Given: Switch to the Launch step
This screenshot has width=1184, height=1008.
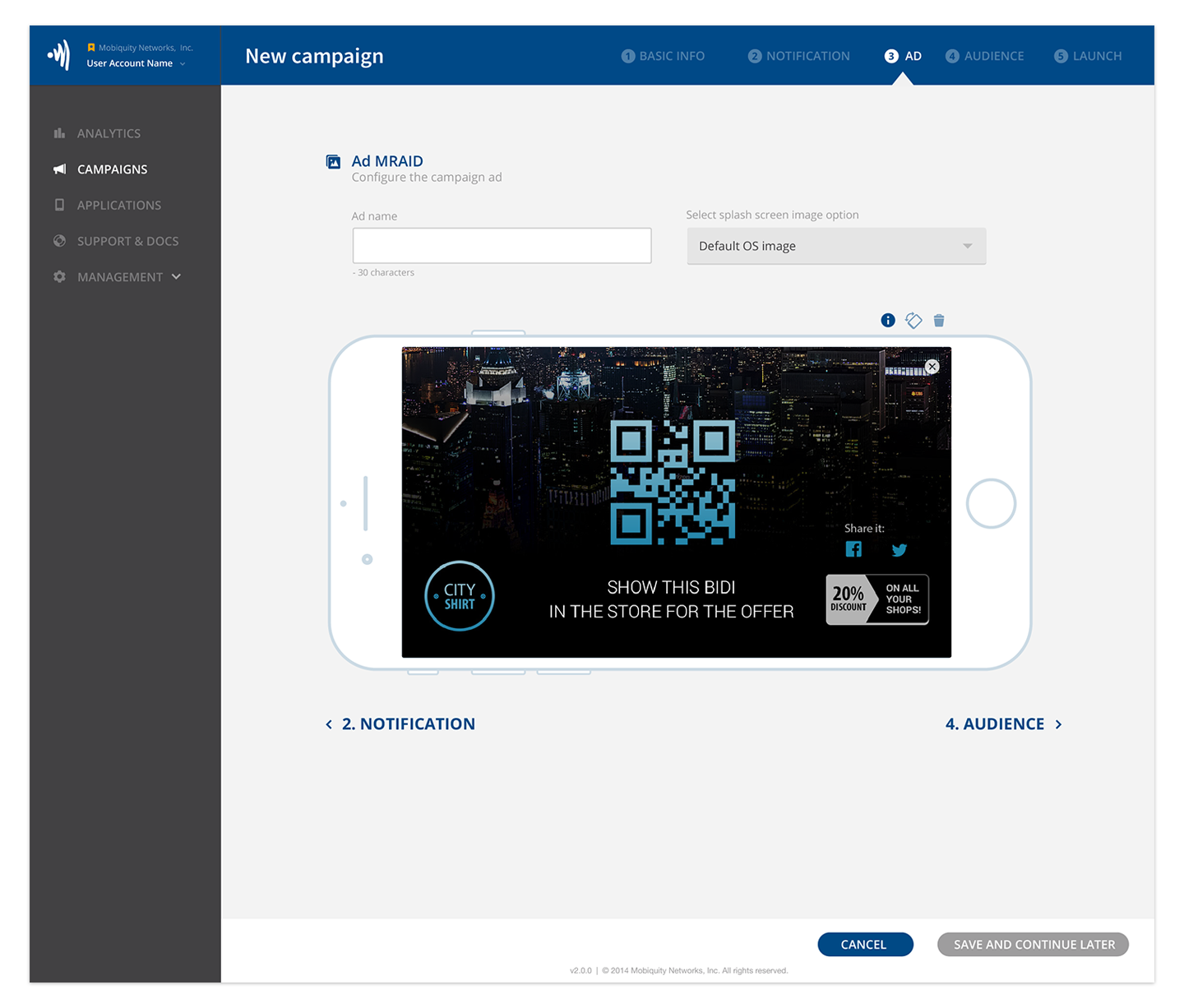Looking at the screenshot, I should (x=1088, y=56).
